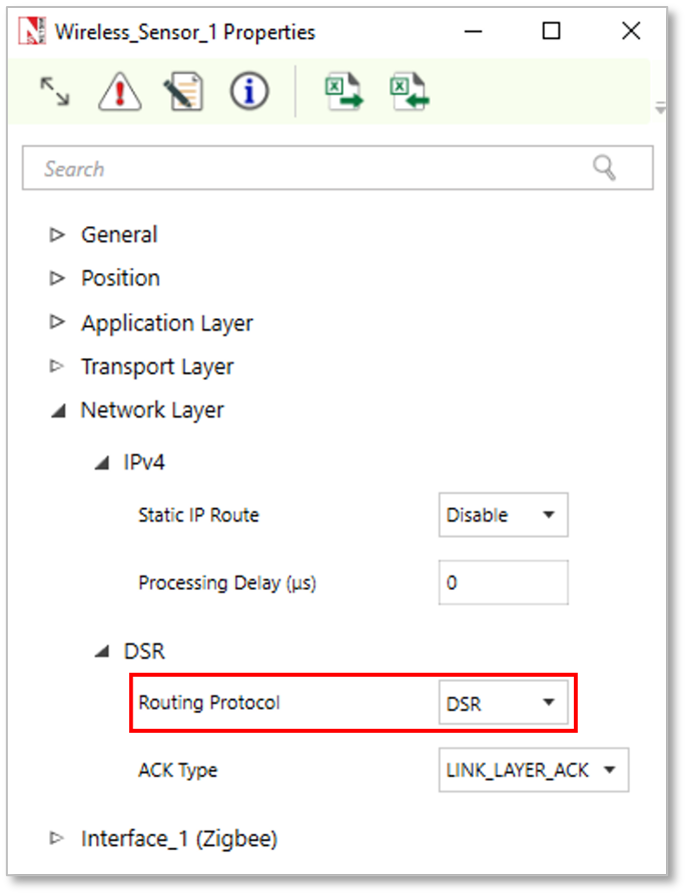Expand the Application Layer section
Image resolution: width=687 pixels, height=895 pixels.
tap(58, 323)
